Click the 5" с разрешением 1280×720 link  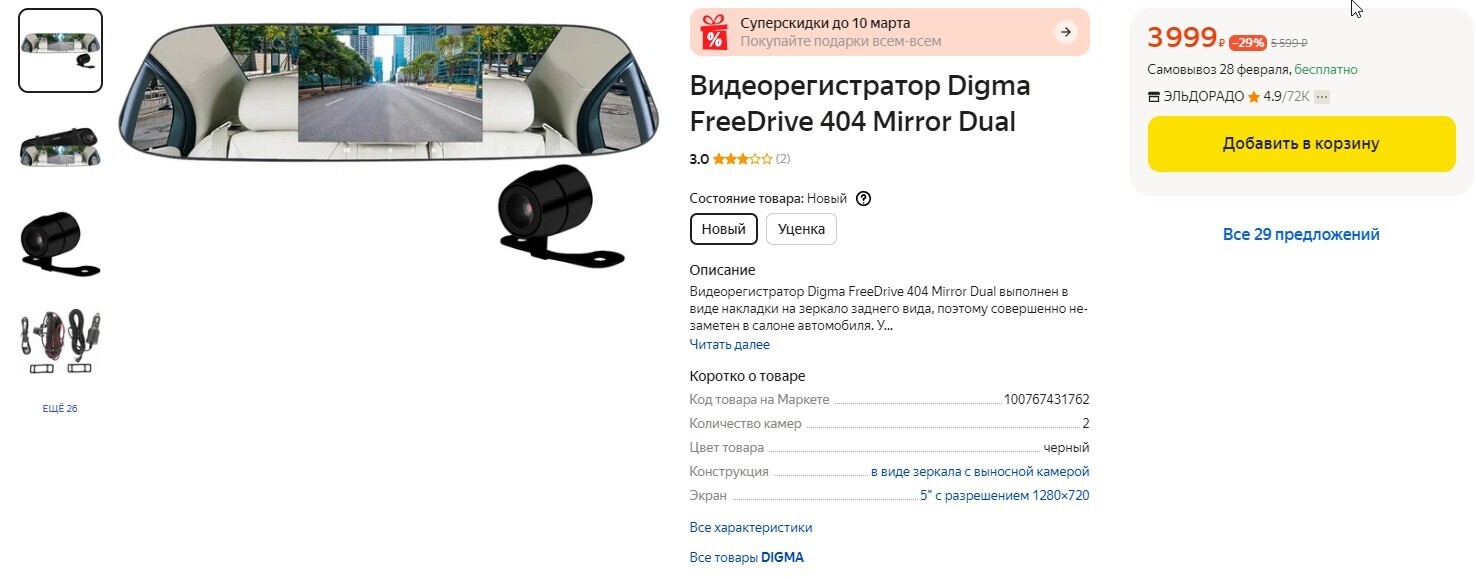[1005, 496]
